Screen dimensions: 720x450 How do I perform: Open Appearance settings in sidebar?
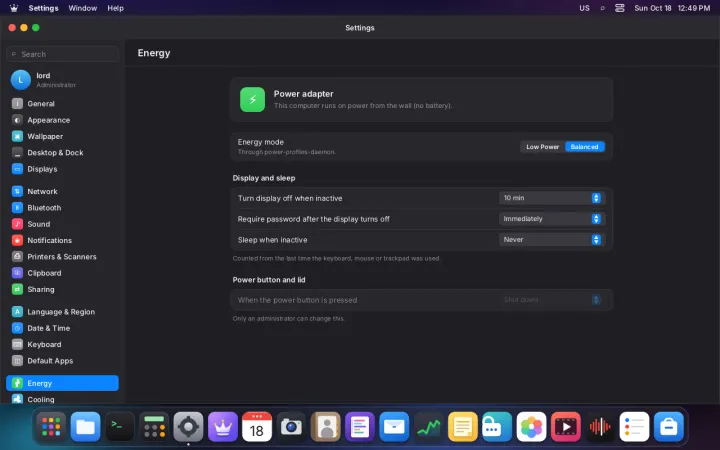pyautogui.click(x=62, y=120)
